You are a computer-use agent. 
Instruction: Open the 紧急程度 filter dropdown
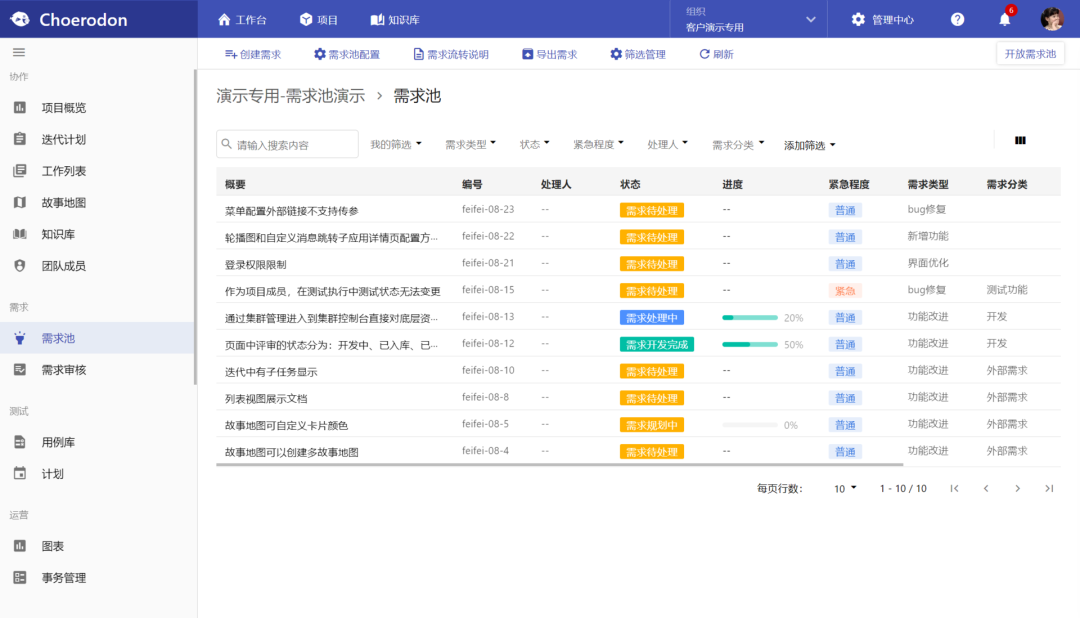coord(598,144)
